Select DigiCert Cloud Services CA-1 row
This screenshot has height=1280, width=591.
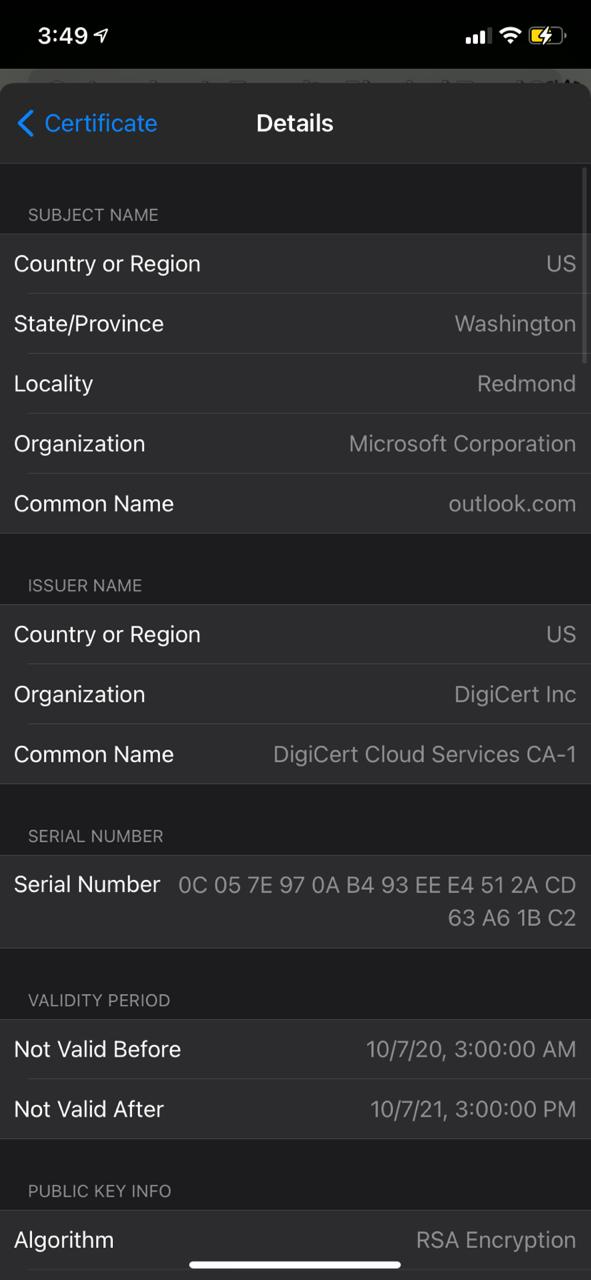coord(295,755)
